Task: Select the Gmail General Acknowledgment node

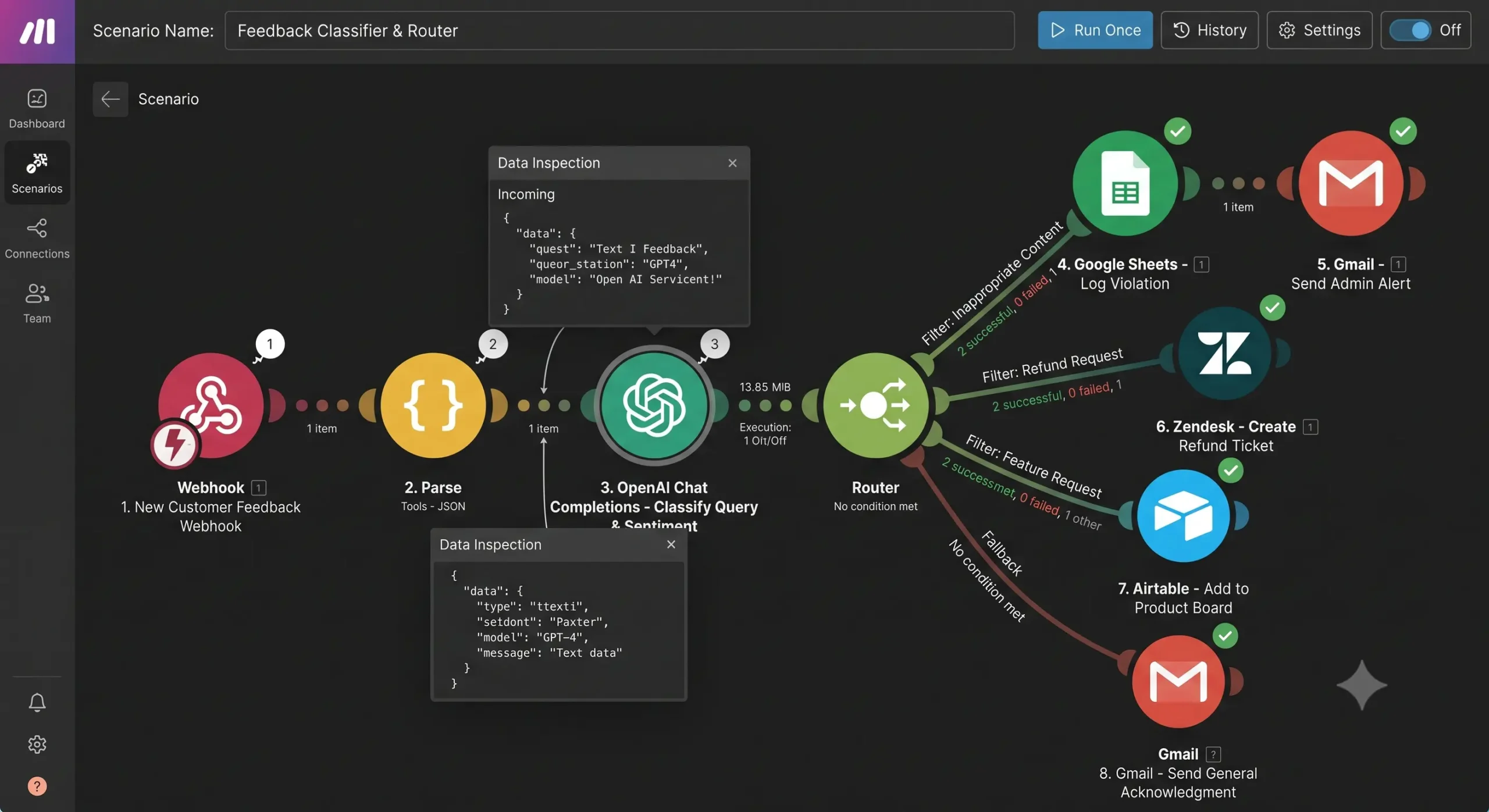Action: [1178, 681]
